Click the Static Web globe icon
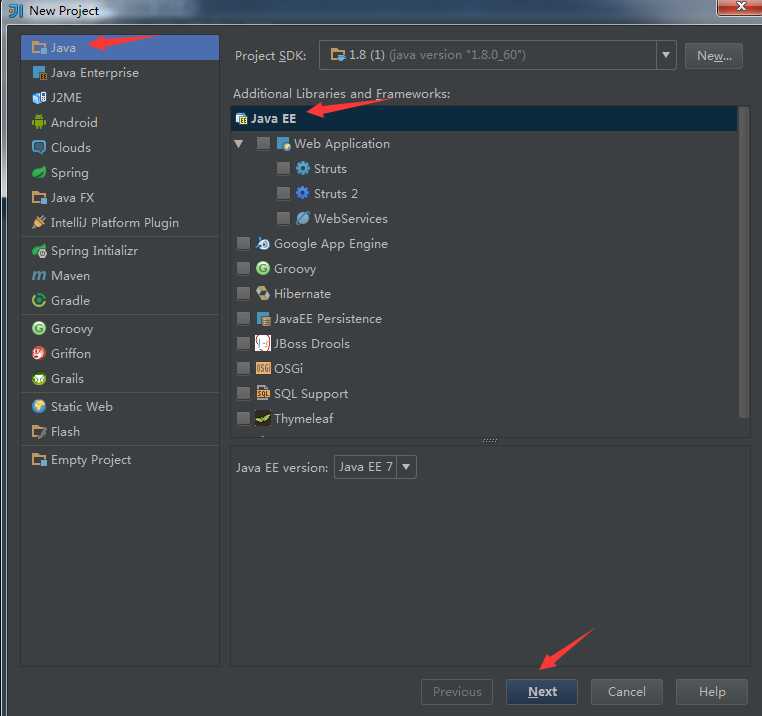 (39, 406)
